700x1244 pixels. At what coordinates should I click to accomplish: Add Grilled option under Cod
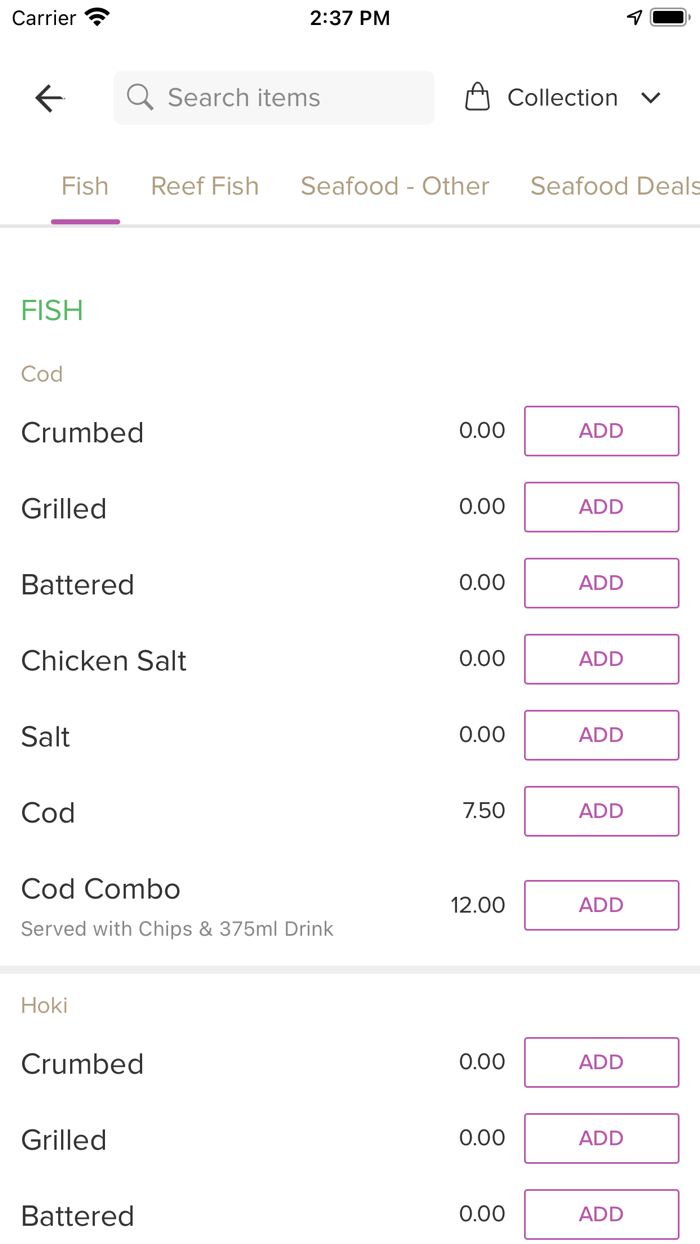(601, 507)
